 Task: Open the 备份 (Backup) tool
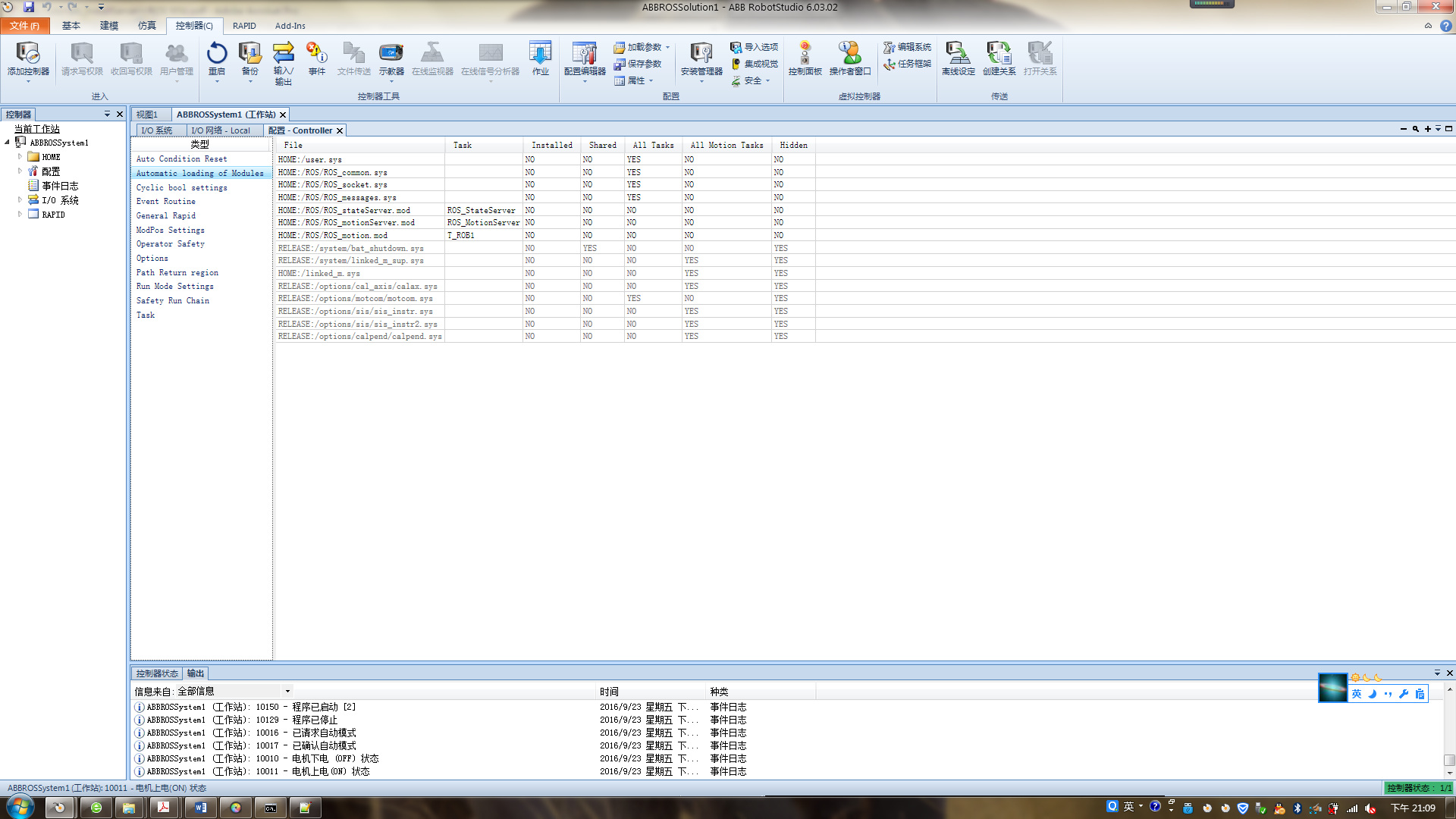pyautogui.click(x=249, y=59)
